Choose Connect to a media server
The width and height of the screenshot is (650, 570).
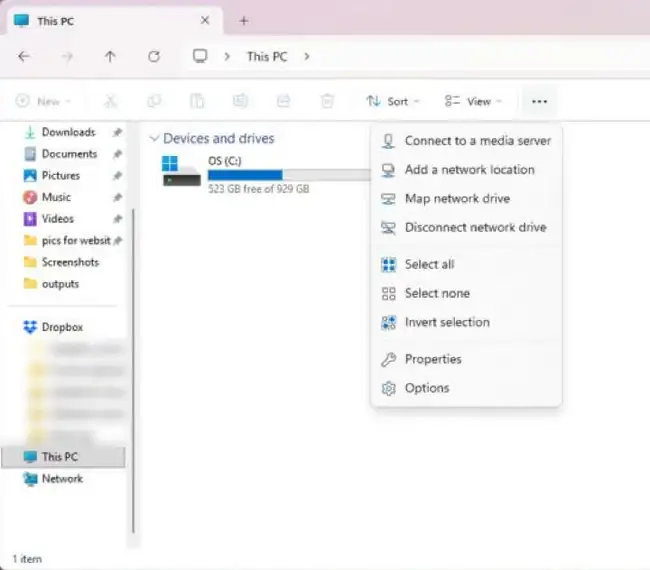coord(466,141)
